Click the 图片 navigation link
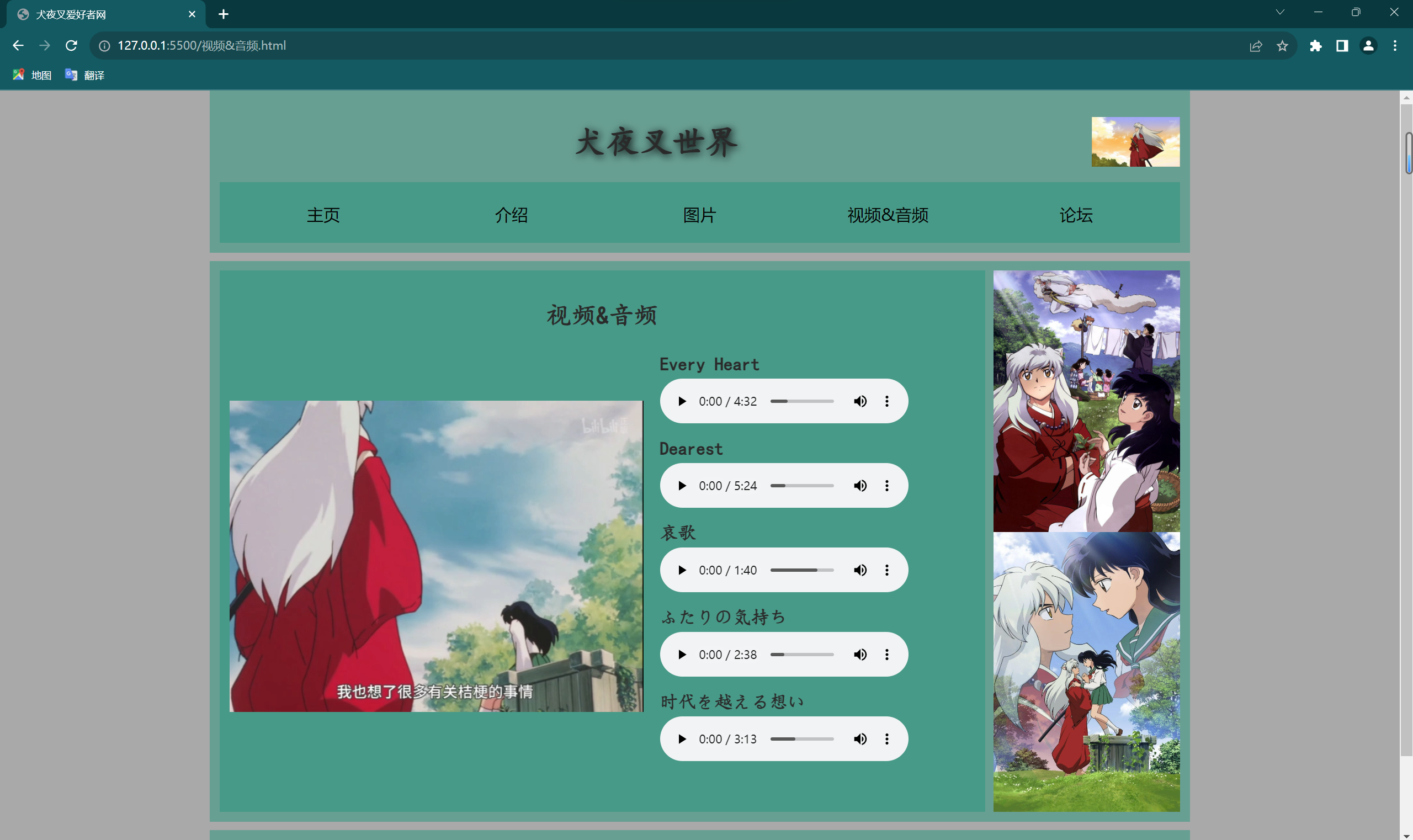Screen dimensions: 1413x840 click(x=699, y=215)
